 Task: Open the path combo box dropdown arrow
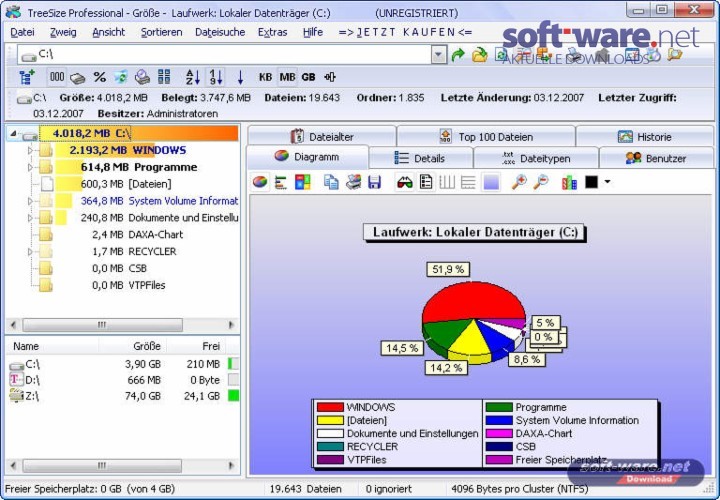pyautogui.click(x=439, y=55)
